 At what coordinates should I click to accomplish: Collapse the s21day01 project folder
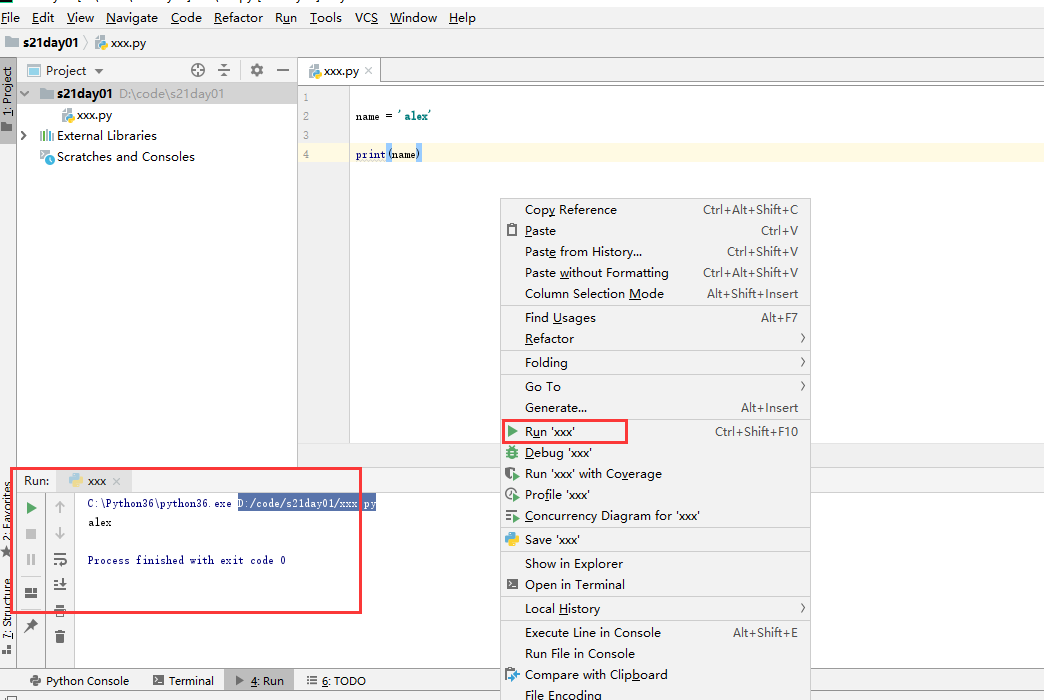point(25,93)
